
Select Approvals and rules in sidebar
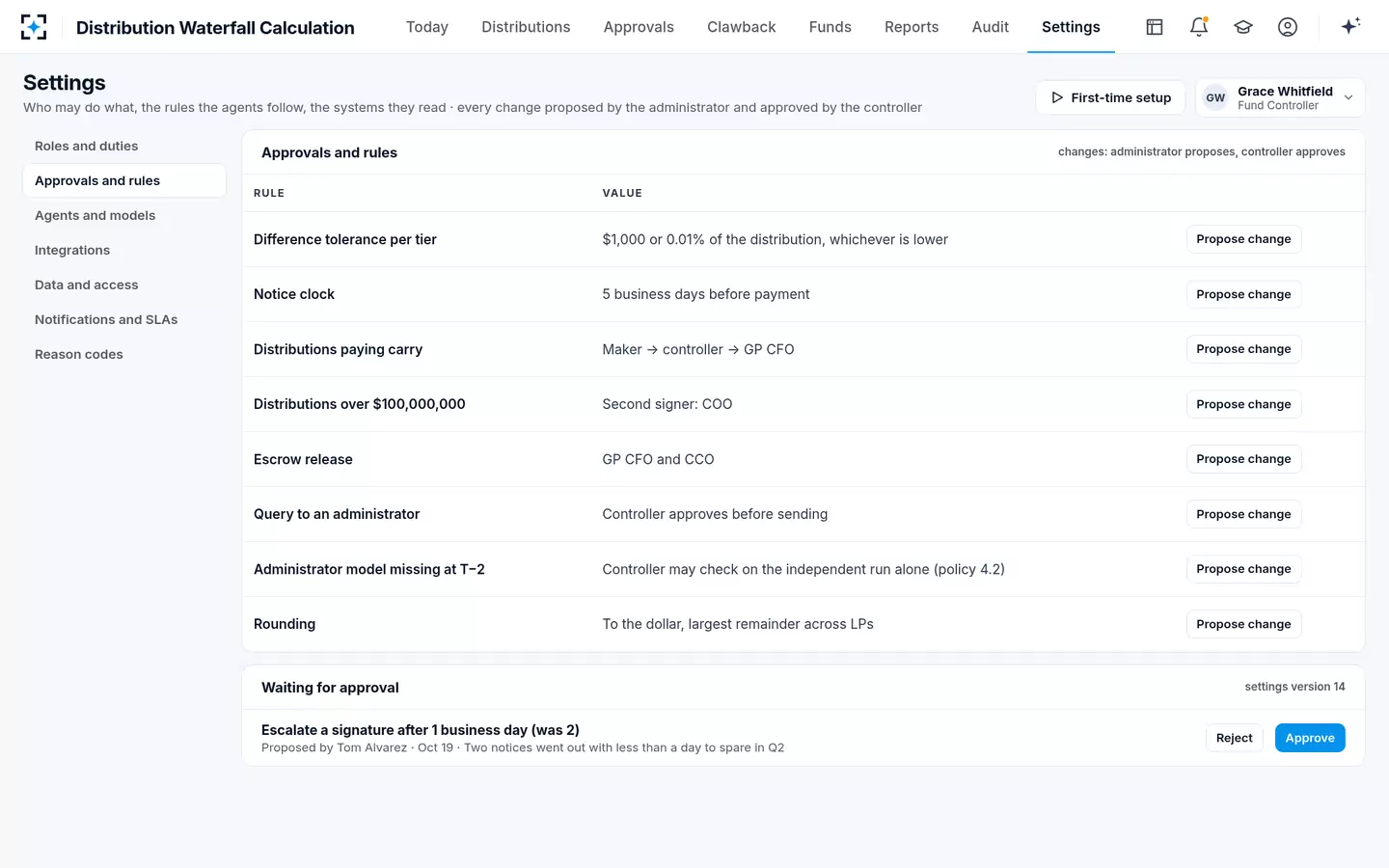pos(124,180)
